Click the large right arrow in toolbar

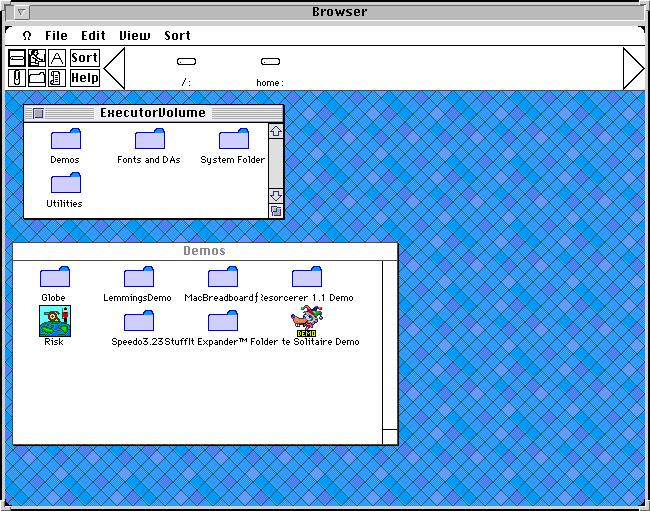click(634, 68)
